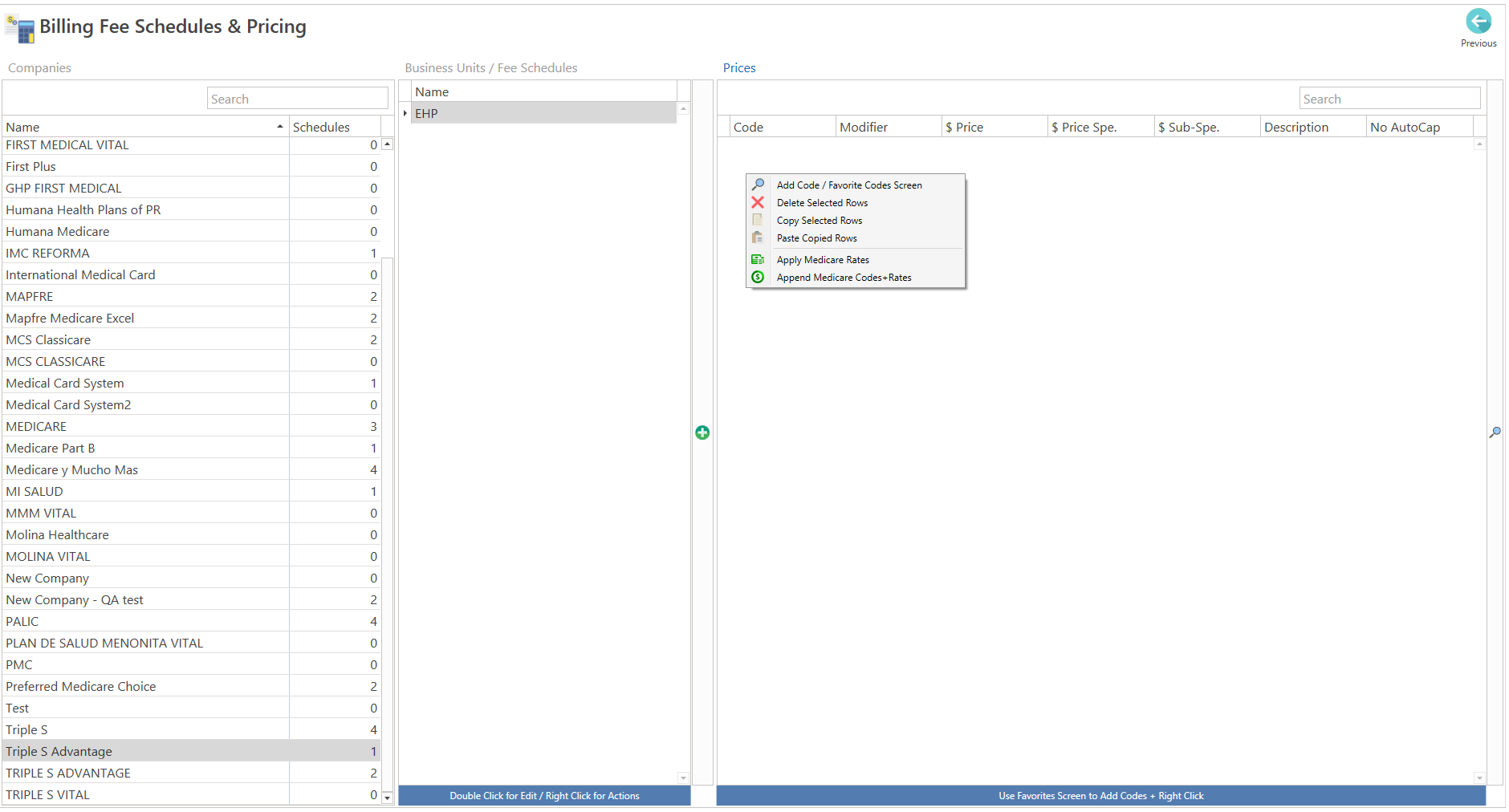1509x812 pixels.
Task: Select the EHP fee schedule row
Action: (x=544, y=113)
